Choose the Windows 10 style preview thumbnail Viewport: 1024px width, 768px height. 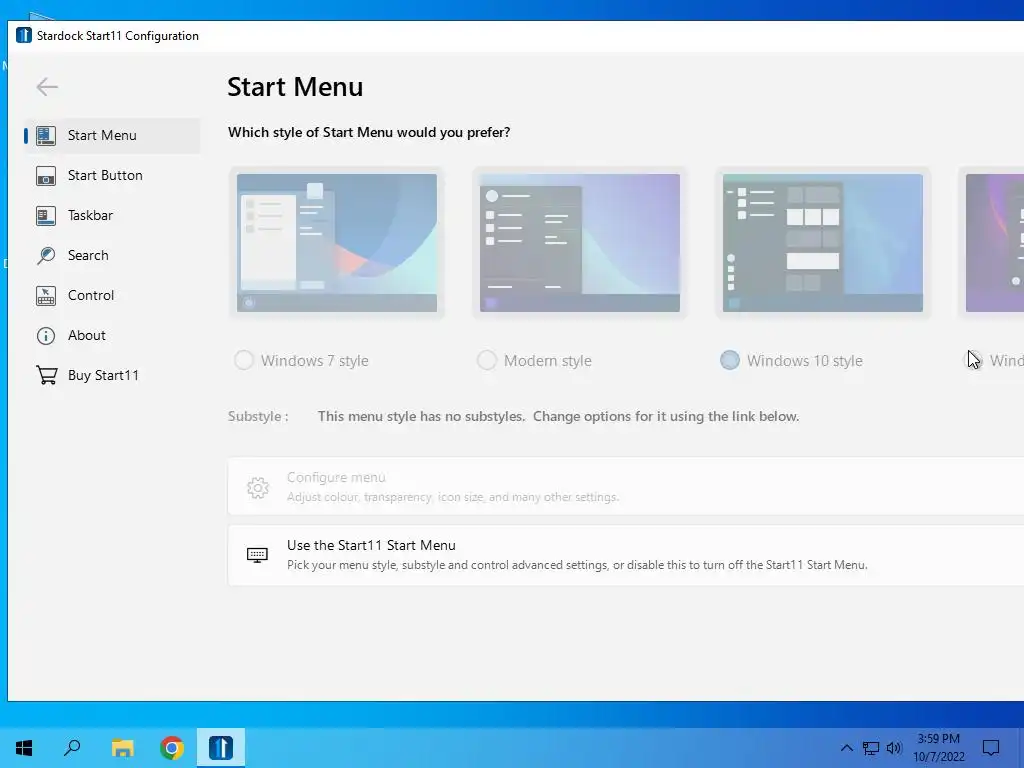coord(823,243)
